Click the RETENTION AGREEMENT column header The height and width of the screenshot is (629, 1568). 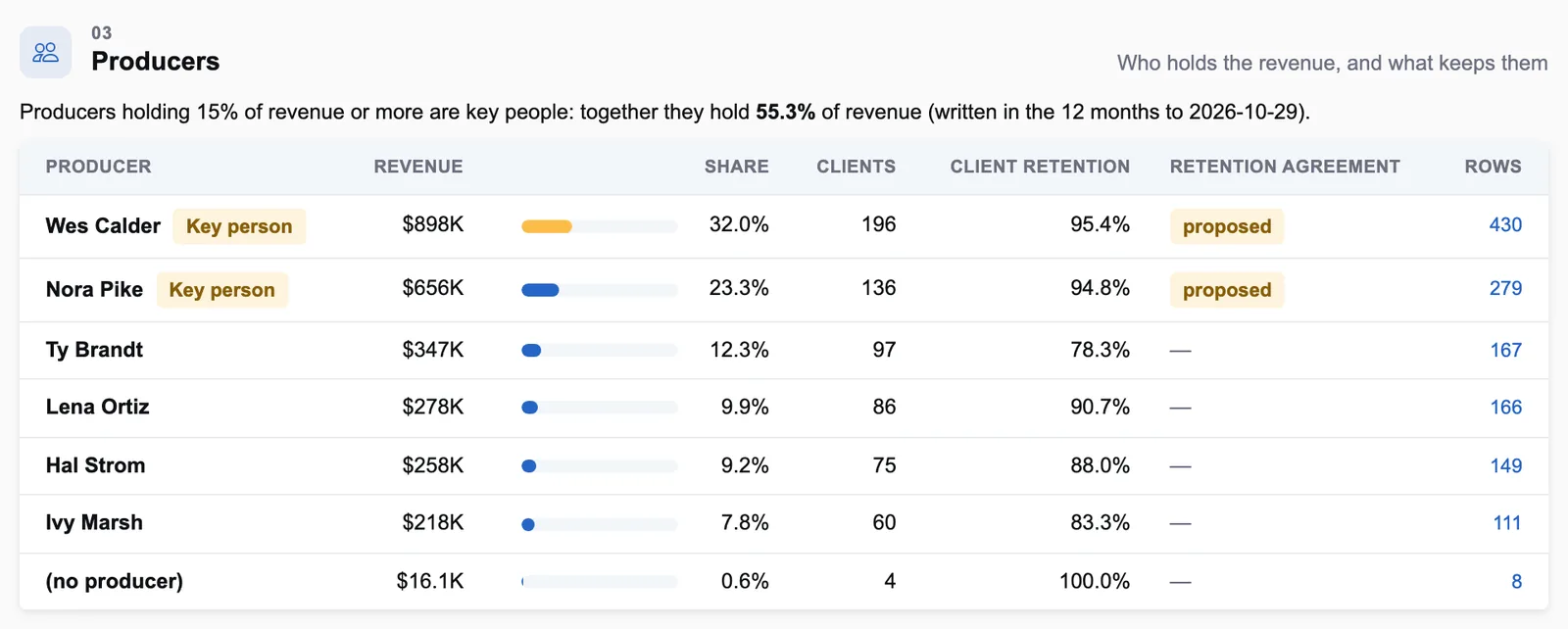[x=1285, y=167]
